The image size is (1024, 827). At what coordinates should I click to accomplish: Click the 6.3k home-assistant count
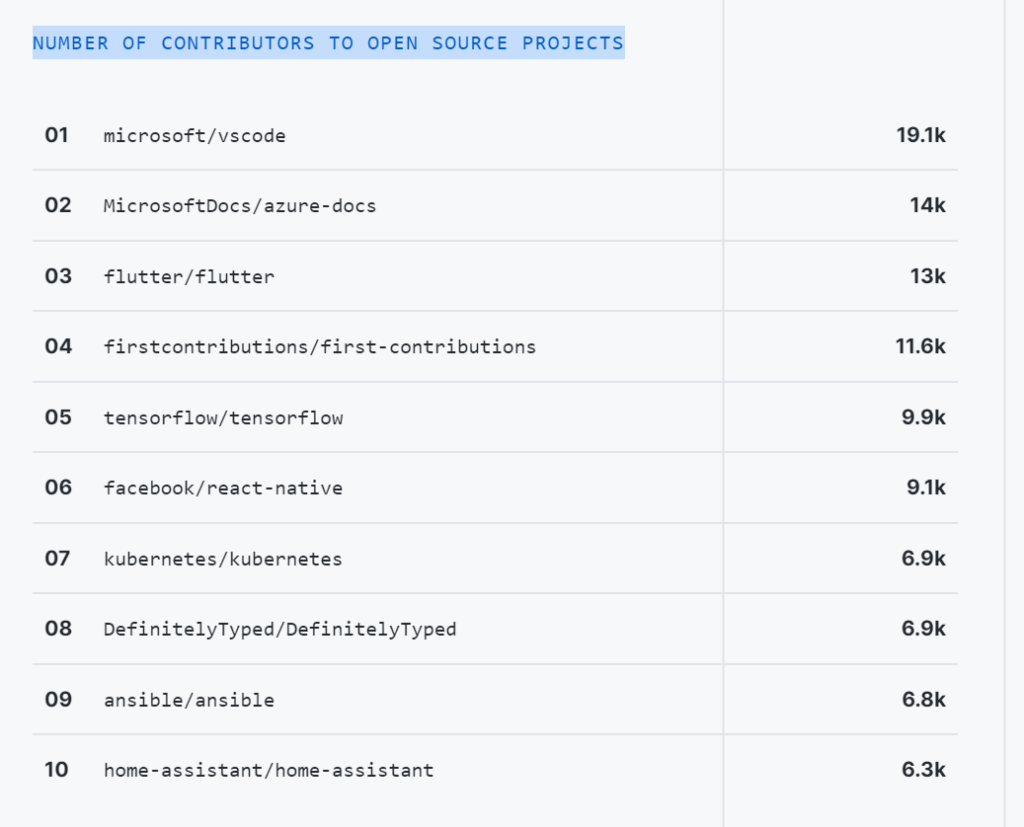[923, 770]
